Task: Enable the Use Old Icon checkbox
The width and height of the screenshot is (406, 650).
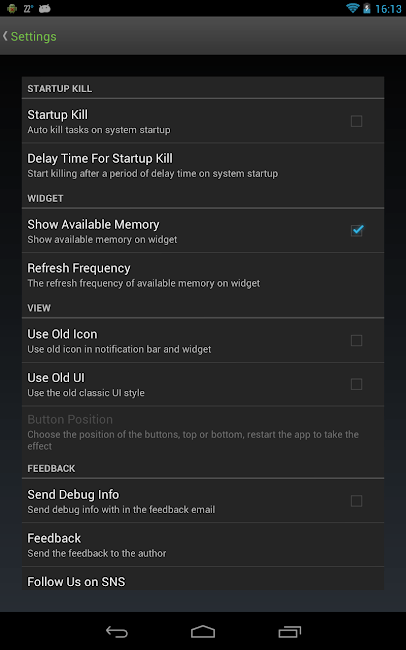Action: 356,340
